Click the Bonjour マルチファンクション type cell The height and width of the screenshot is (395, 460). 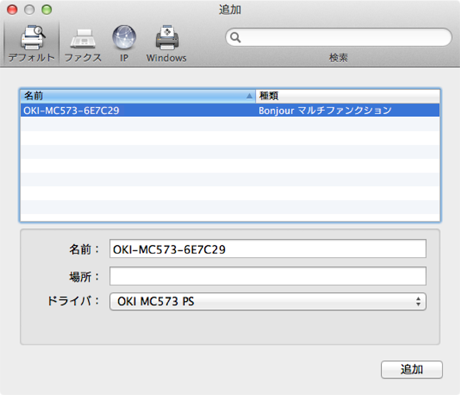[325, 110]
